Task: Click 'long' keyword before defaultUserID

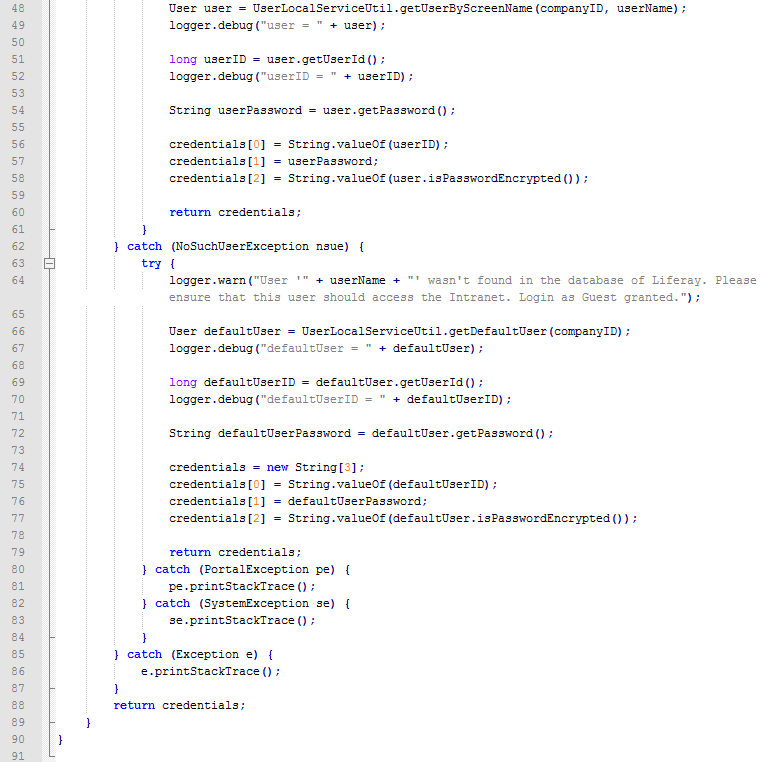Action: (x=183, y=382)
